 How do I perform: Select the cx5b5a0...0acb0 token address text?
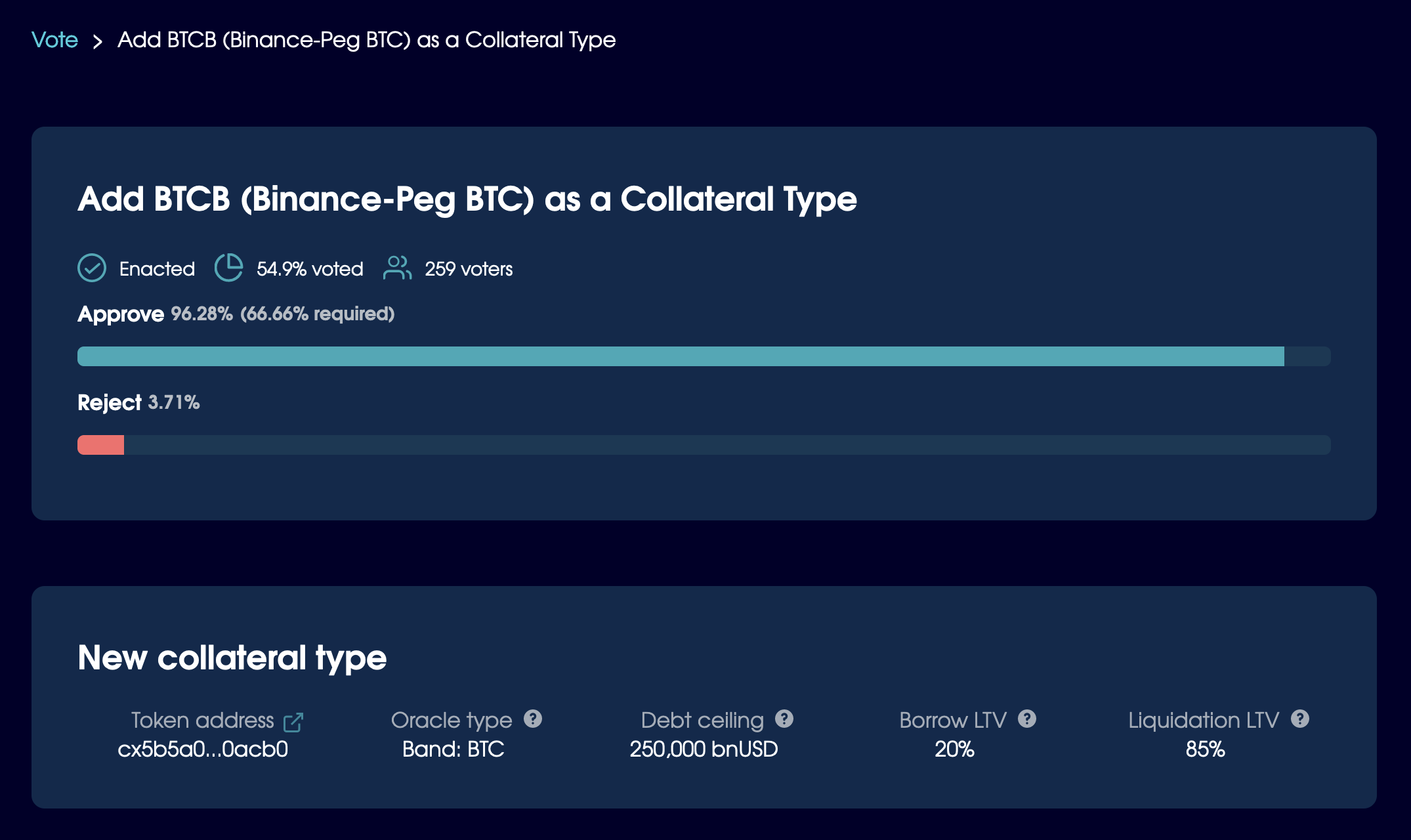pos(203,749)
